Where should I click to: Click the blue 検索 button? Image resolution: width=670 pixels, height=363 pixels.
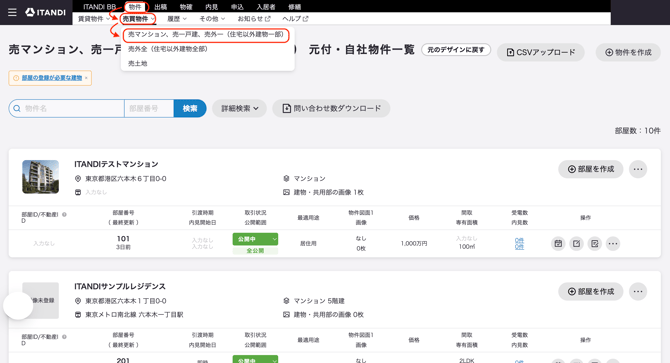coord(190,108)
